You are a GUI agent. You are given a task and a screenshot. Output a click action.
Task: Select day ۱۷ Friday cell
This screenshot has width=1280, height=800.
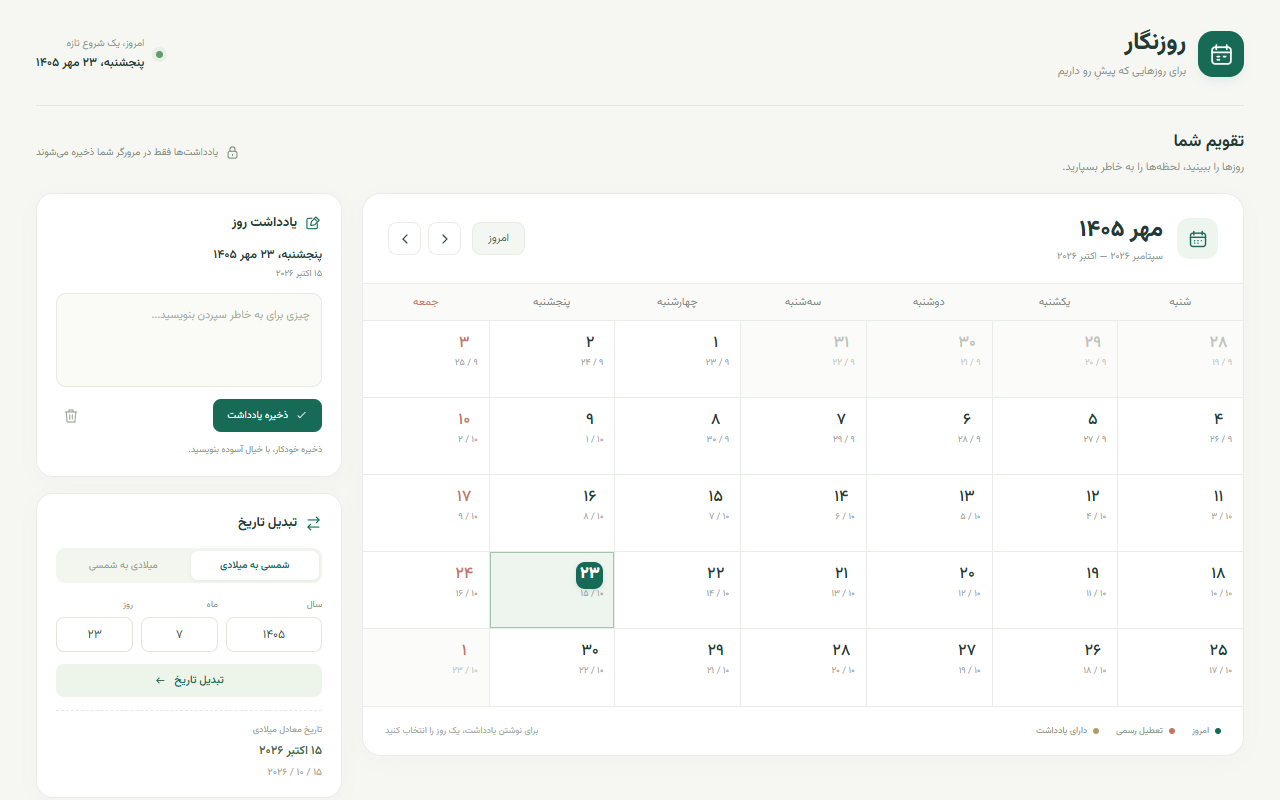coord(426,513)
